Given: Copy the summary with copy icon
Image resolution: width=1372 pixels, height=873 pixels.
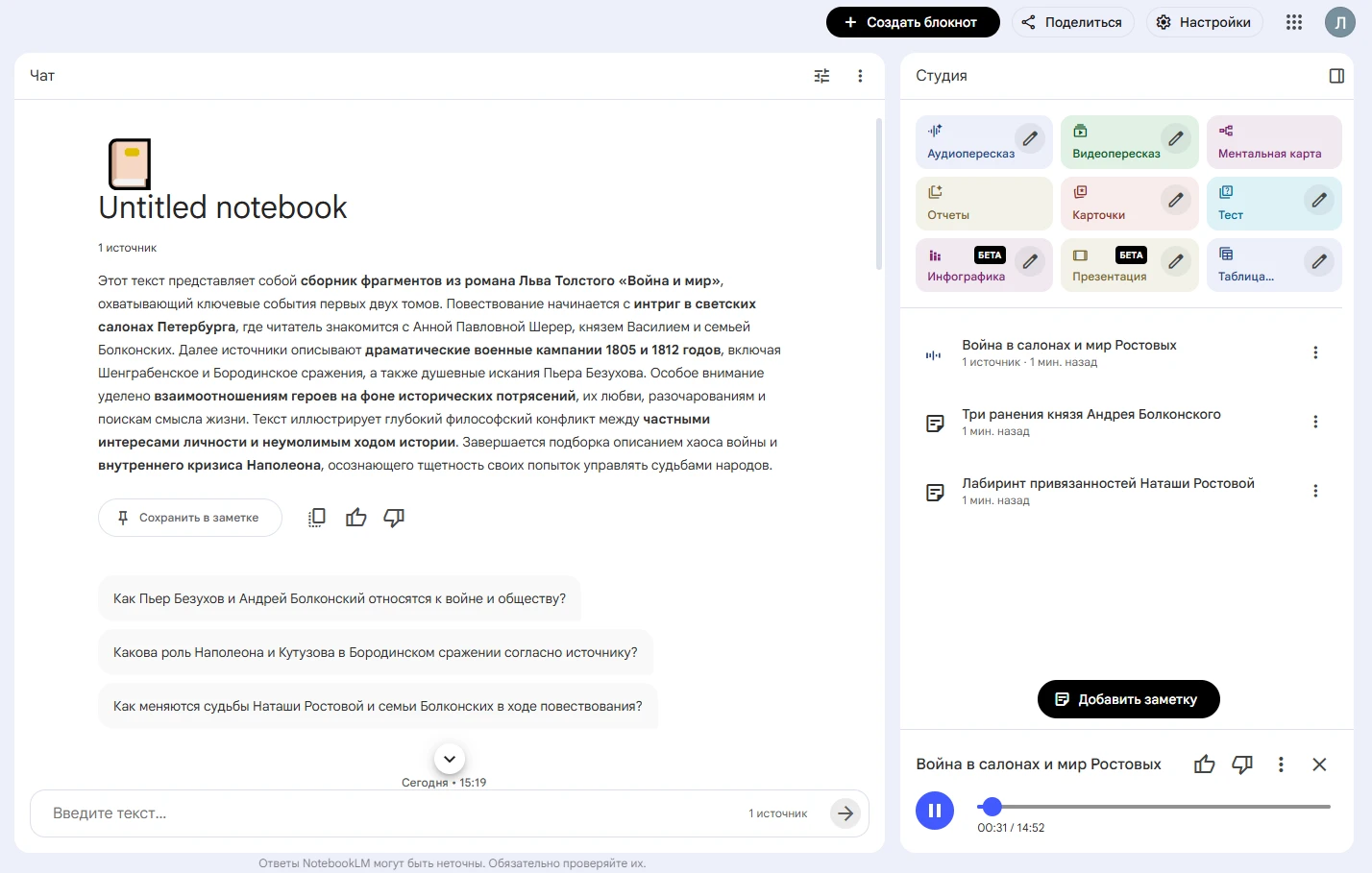Looking at the screenshot, I should [x=317, y=518].
